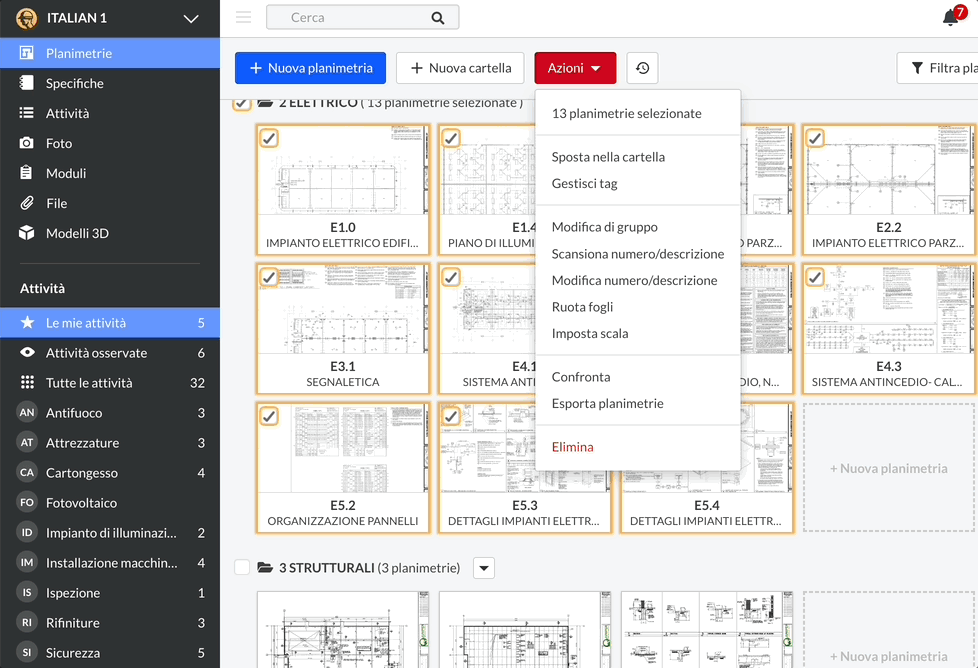Click the hamburger menu icon
978x668 pixels.
243,17
